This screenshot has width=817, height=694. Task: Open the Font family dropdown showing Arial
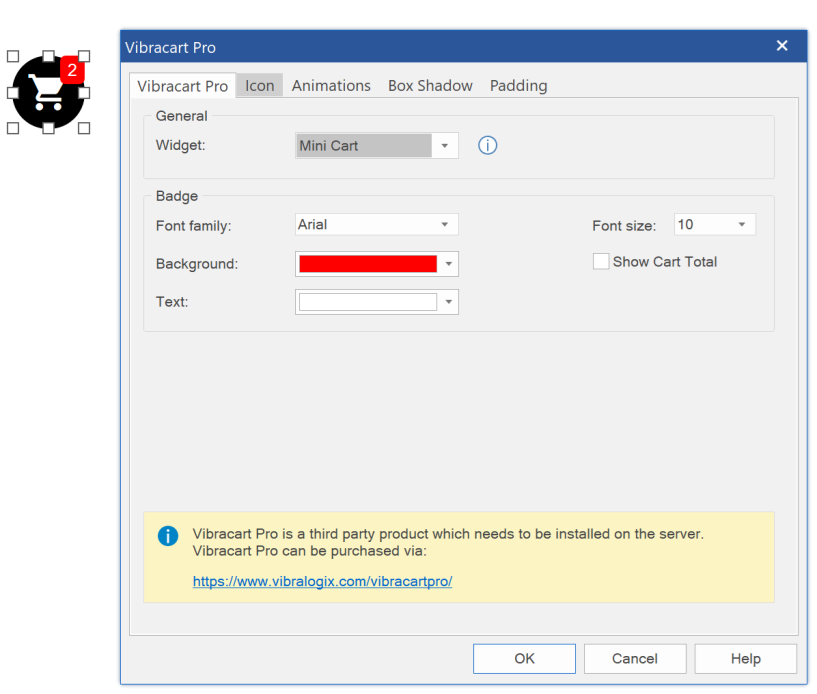[x=377, y=225]
